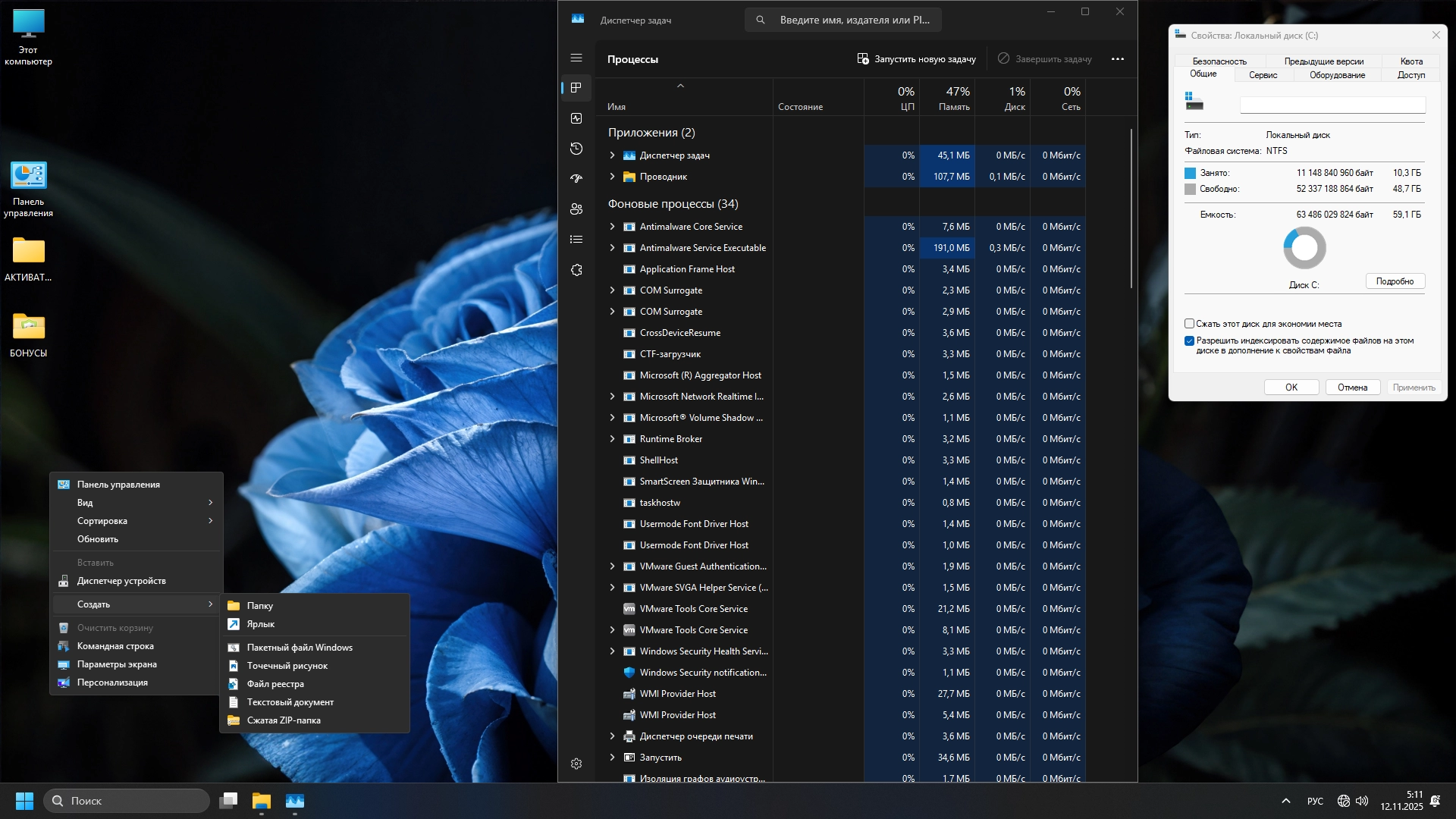
Task: Uncheck allow indexing files checkbox
Action: [1189, 341]
